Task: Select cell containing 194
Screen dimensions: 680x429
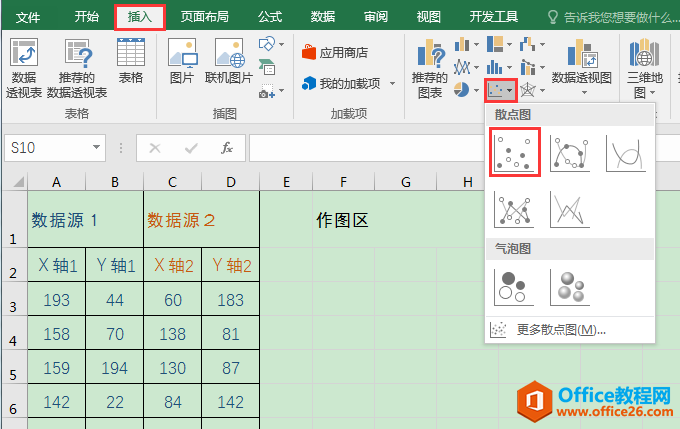Action: tap(114, 368)
